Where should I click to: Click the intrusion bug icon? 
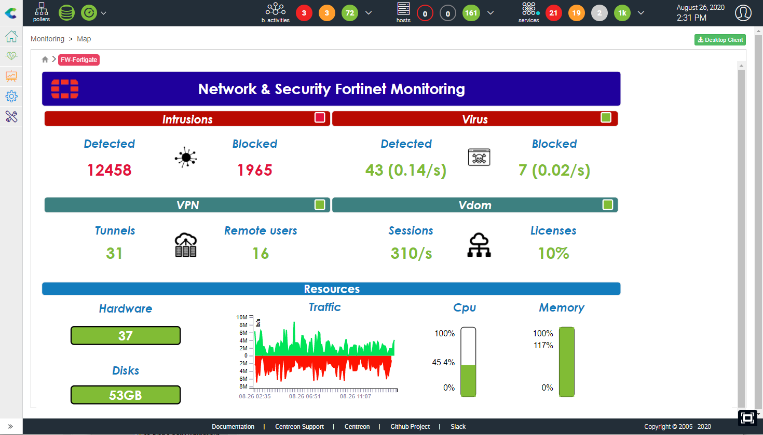pos(185,158)
